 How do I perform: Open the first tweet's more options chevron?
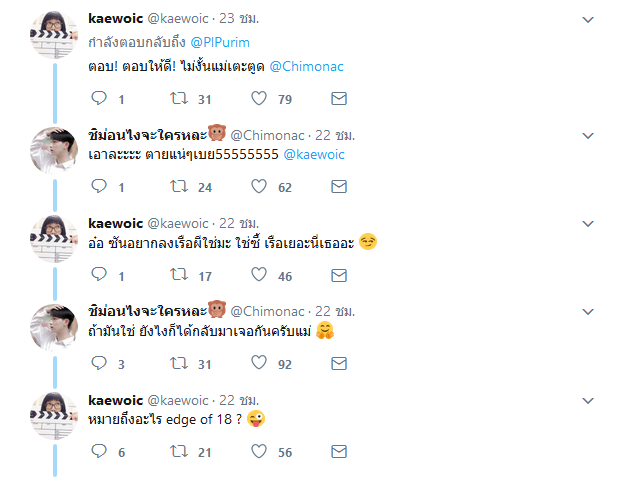(x=588, y=19)
